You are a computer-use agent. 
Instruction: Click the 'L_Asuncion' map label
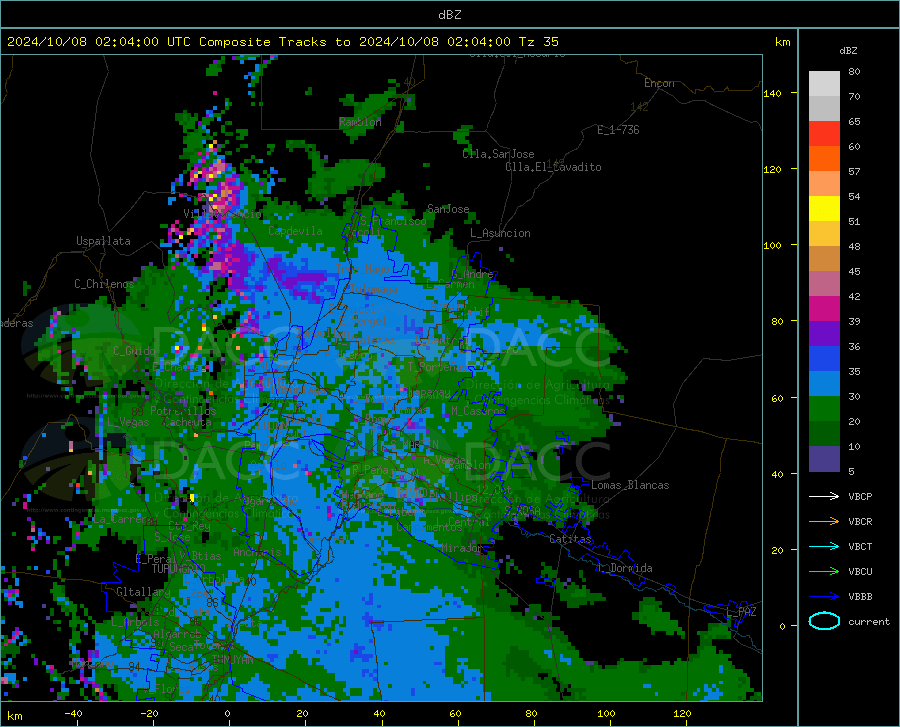pyautogui.click(x=500, y=233)
